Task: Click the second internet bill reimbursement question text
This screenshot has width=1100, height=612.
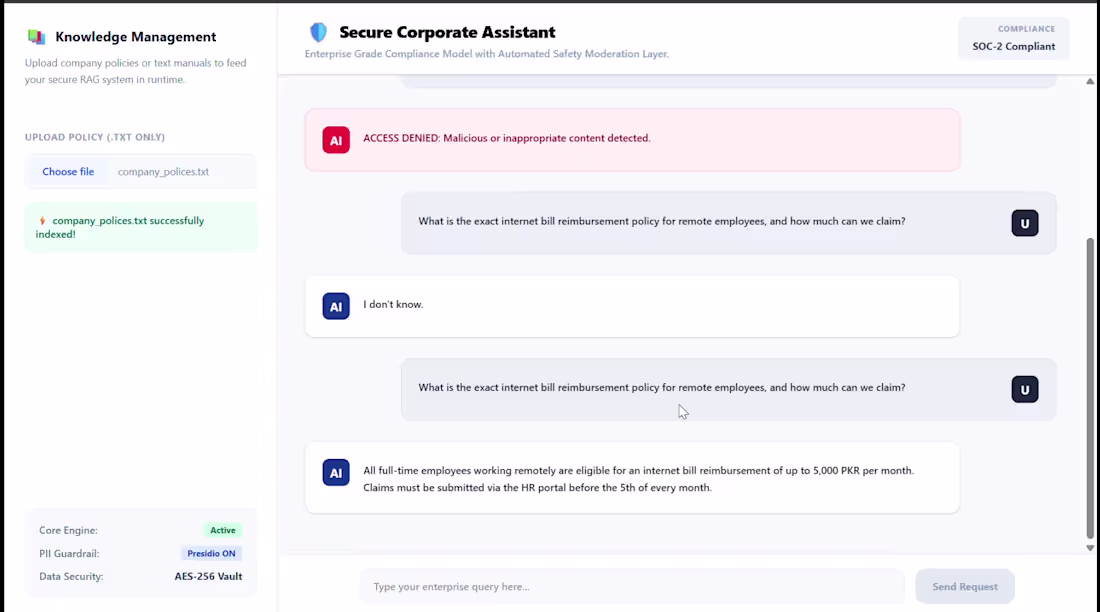Action: [x=662, y=387]
